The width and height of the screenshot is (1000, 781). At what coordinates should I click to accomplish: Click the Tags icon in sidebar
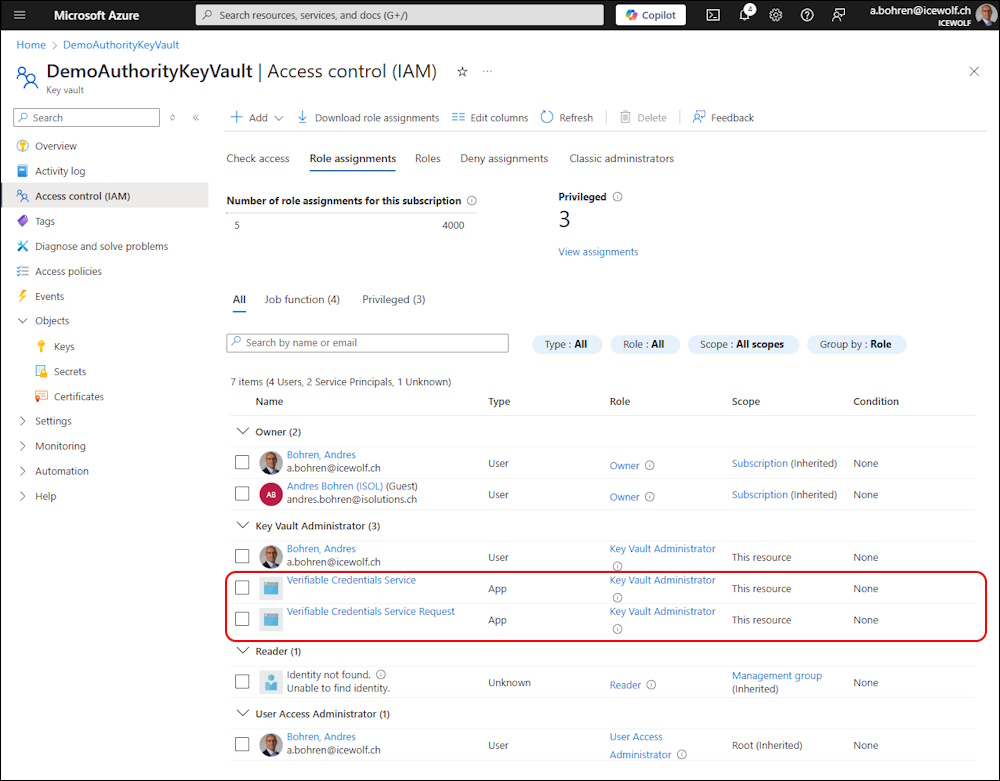coord(23,221)
